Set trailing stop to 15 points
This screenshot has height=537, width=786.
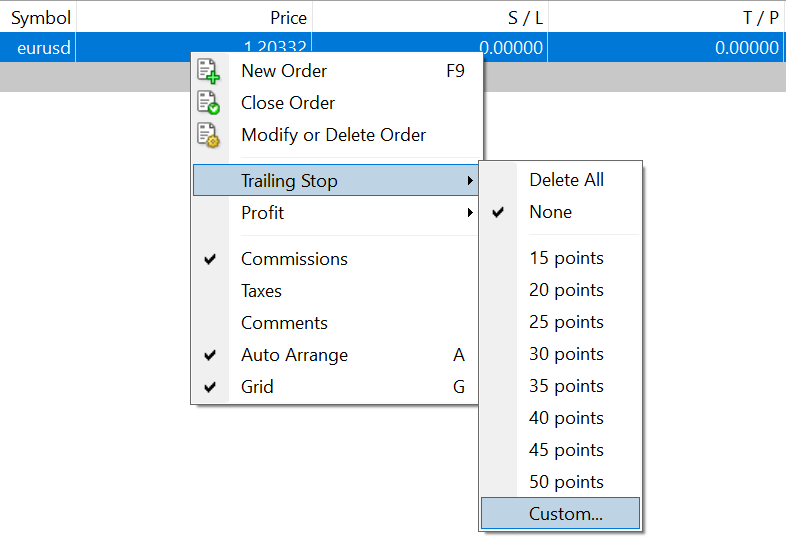[560, 258]
